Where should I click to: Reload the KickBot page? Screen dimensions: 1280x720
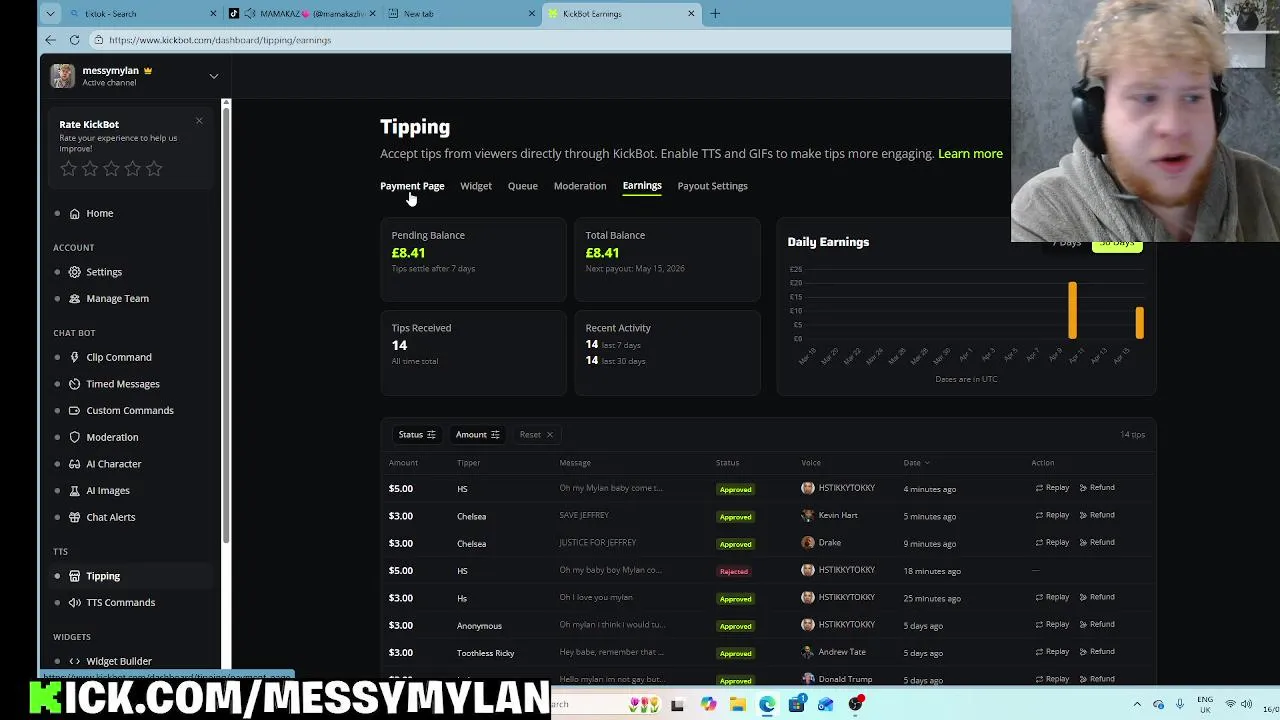click(x=74, y=40)
